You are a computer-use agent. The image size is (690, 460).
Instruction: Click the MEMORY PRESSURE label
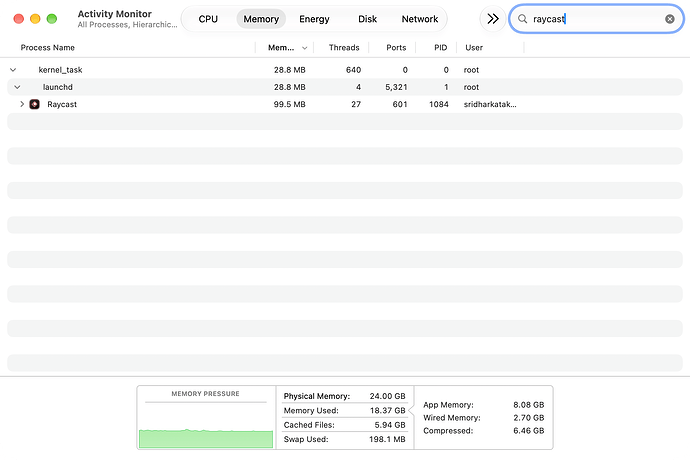click(x=206, y=394)
